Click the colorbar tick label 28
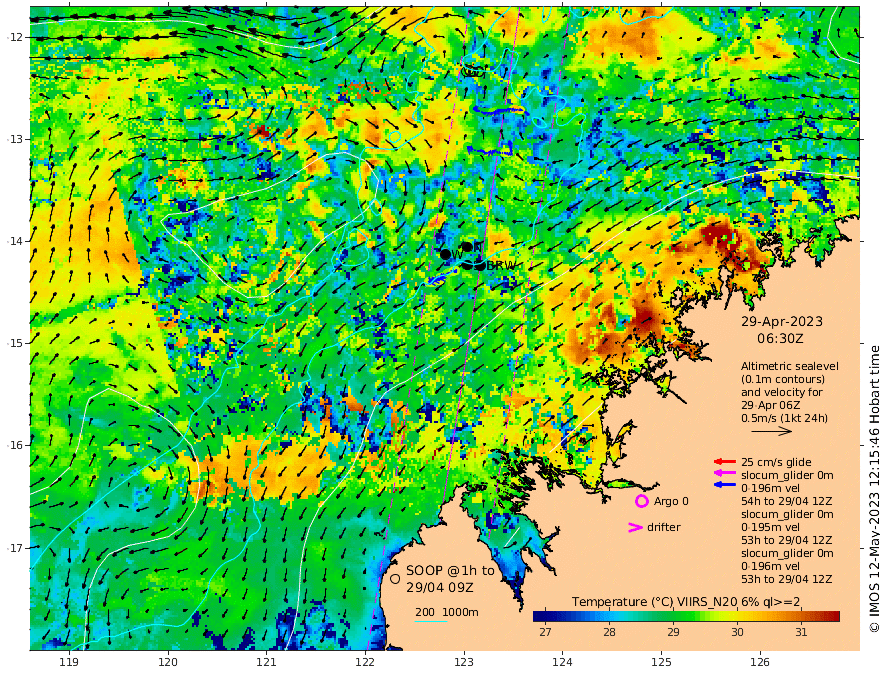The height and width of the screenshot is (680, 880). click(x=609, y=632)
